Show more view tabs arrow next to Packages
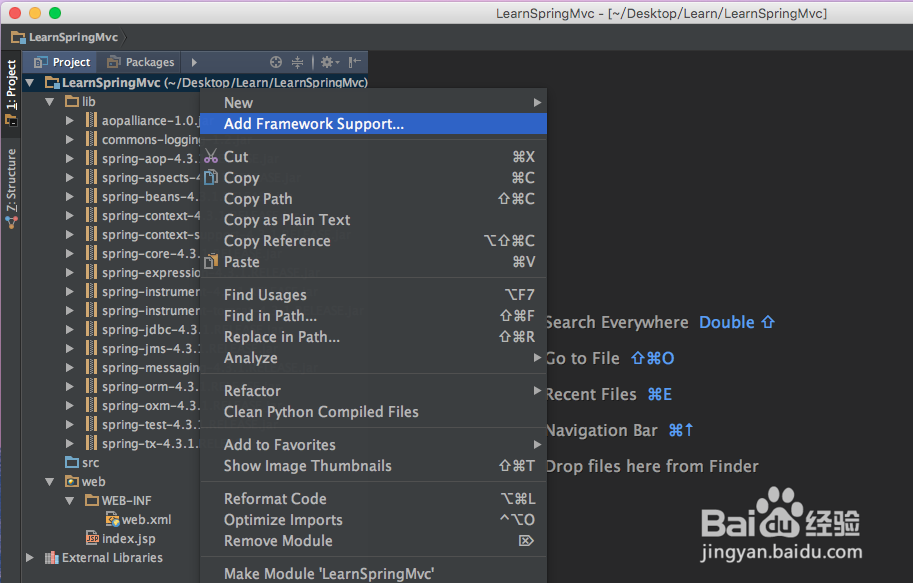 (x=194, y=62)
